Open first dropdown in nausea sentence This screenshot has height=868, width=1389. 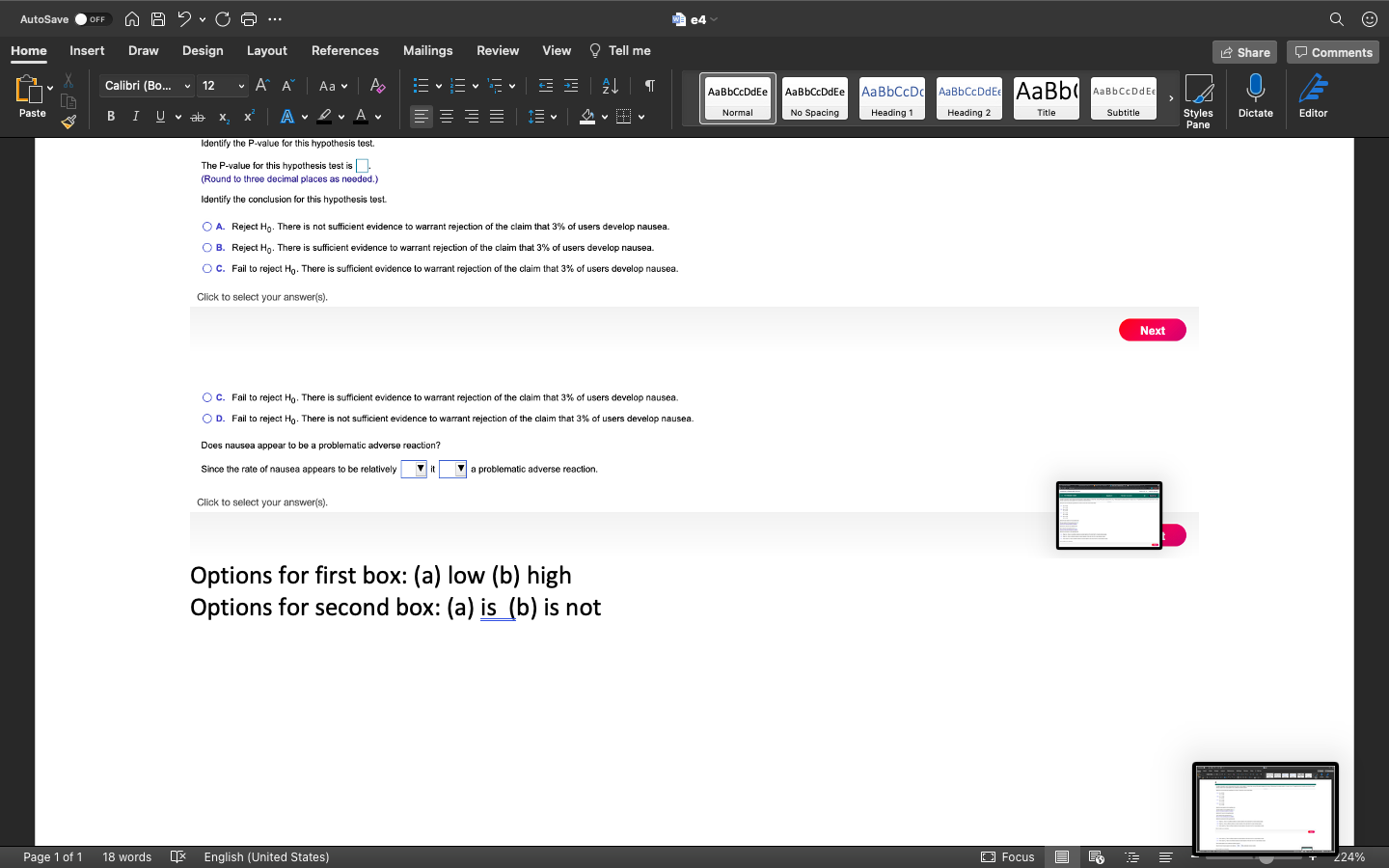pyautogui.click(x=414, y=469)
